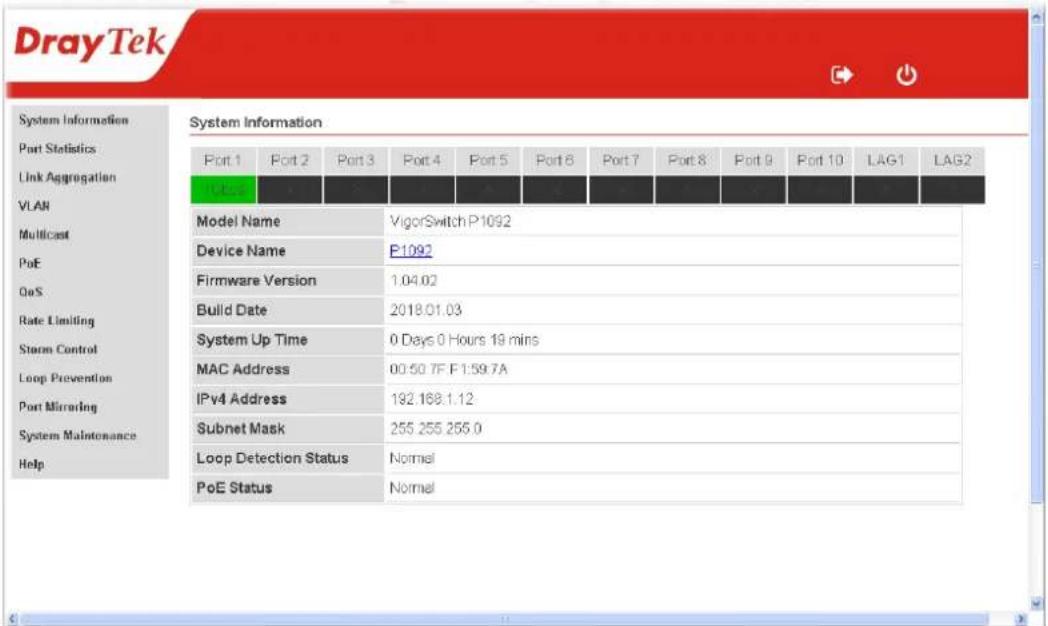Click Port 9 header label
This screenshot has height=626, width=1048.
tap(753, 160)
